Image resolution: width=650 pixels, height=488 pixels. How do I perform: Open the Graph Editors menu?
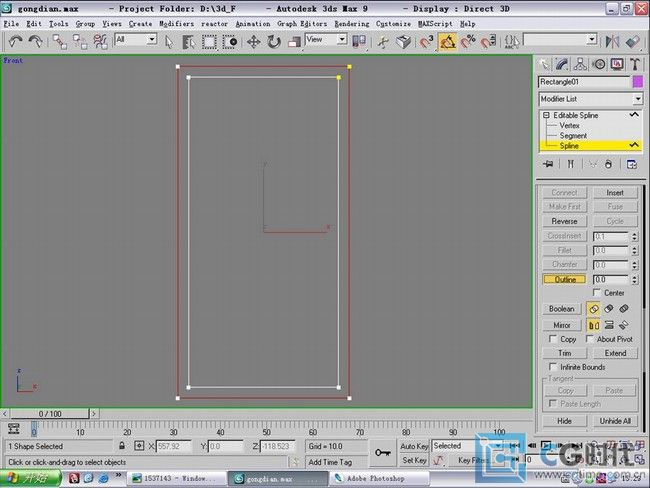(302, 24)
